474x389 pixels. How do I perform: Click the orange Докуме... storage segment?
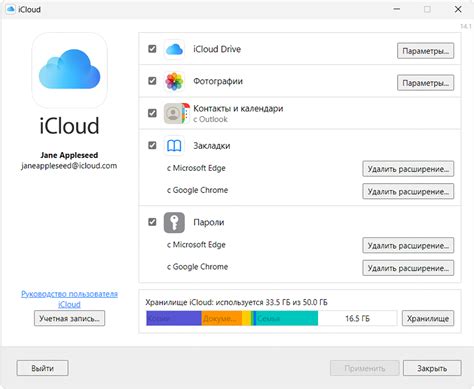point(222,318)
